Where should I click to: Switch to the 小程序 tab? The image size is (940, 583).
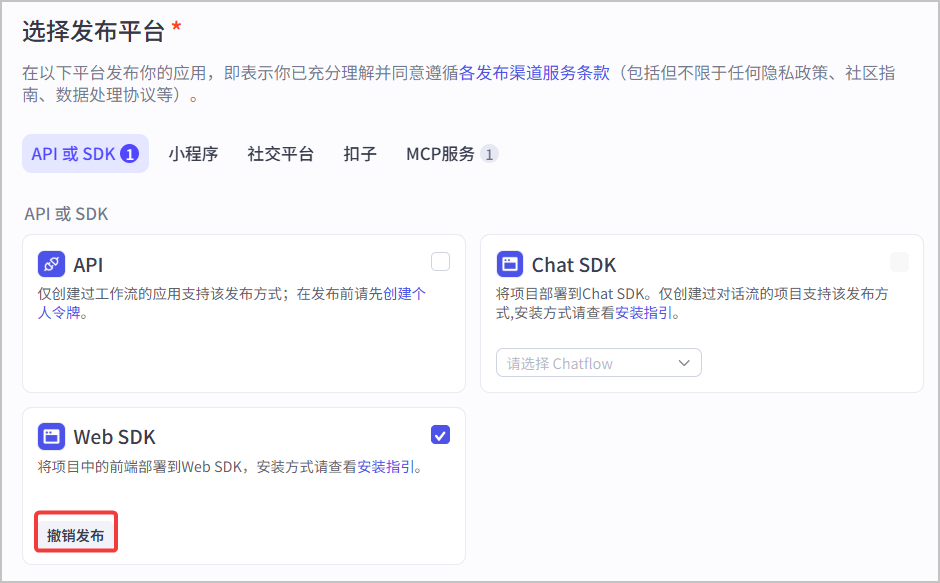pos(193,154)
